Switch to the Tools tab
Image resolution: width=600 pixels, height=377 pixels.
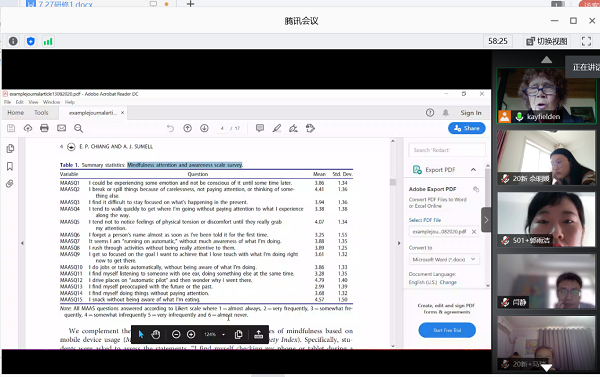41,113
